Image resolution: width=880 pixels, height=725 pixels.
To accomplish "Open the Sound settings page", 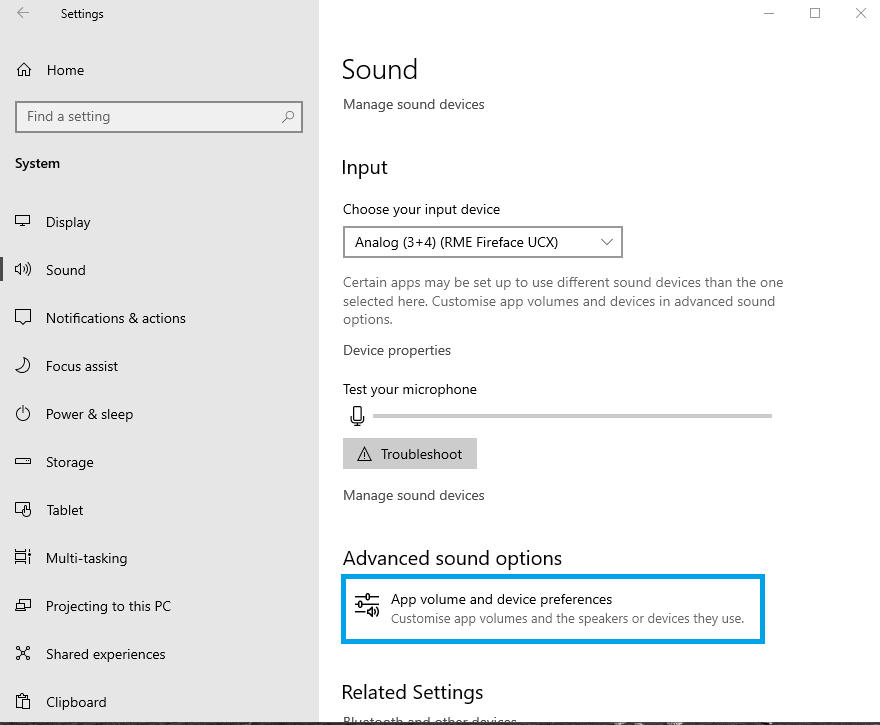I will 66,270.
